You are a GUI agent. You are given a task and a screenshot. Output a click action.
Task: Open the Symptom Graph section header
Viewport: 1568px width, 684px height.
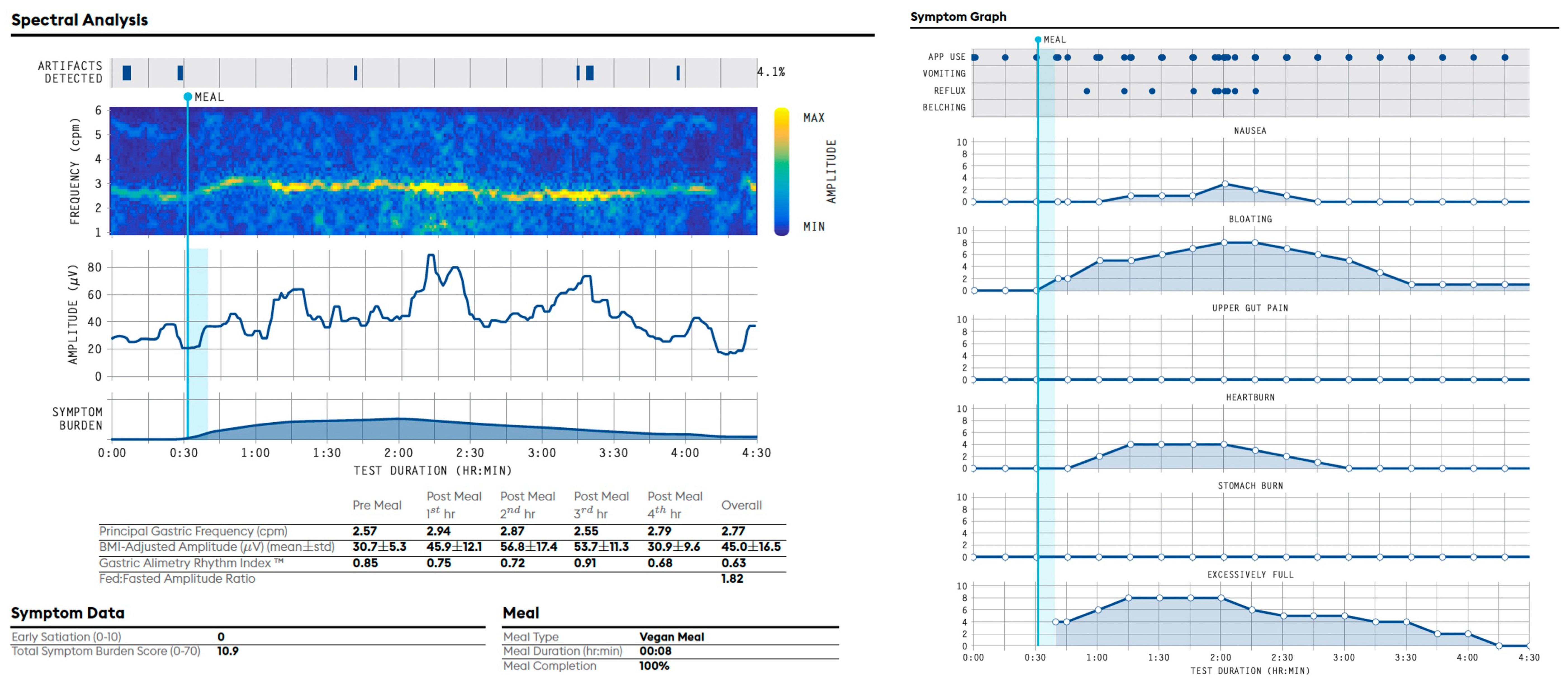(x=957, y=16)
